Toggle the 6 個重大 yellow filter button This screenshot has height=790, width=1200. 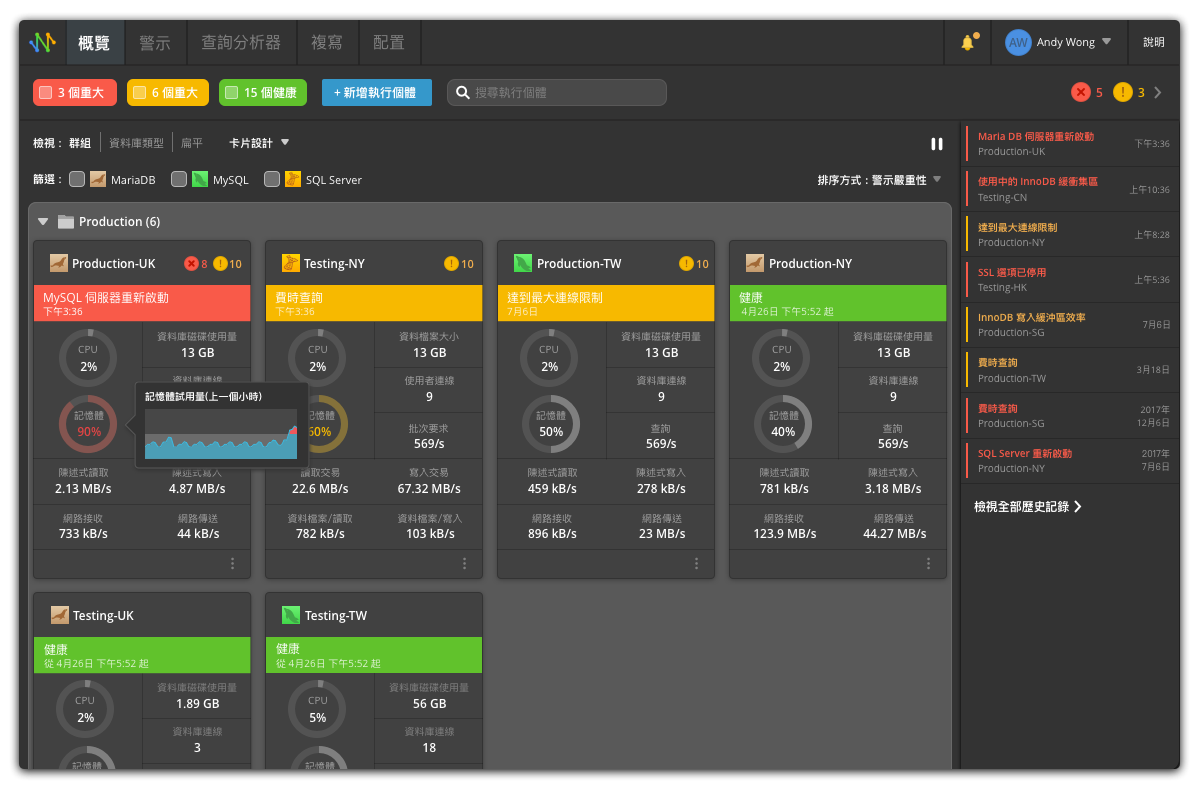point(168,93)
